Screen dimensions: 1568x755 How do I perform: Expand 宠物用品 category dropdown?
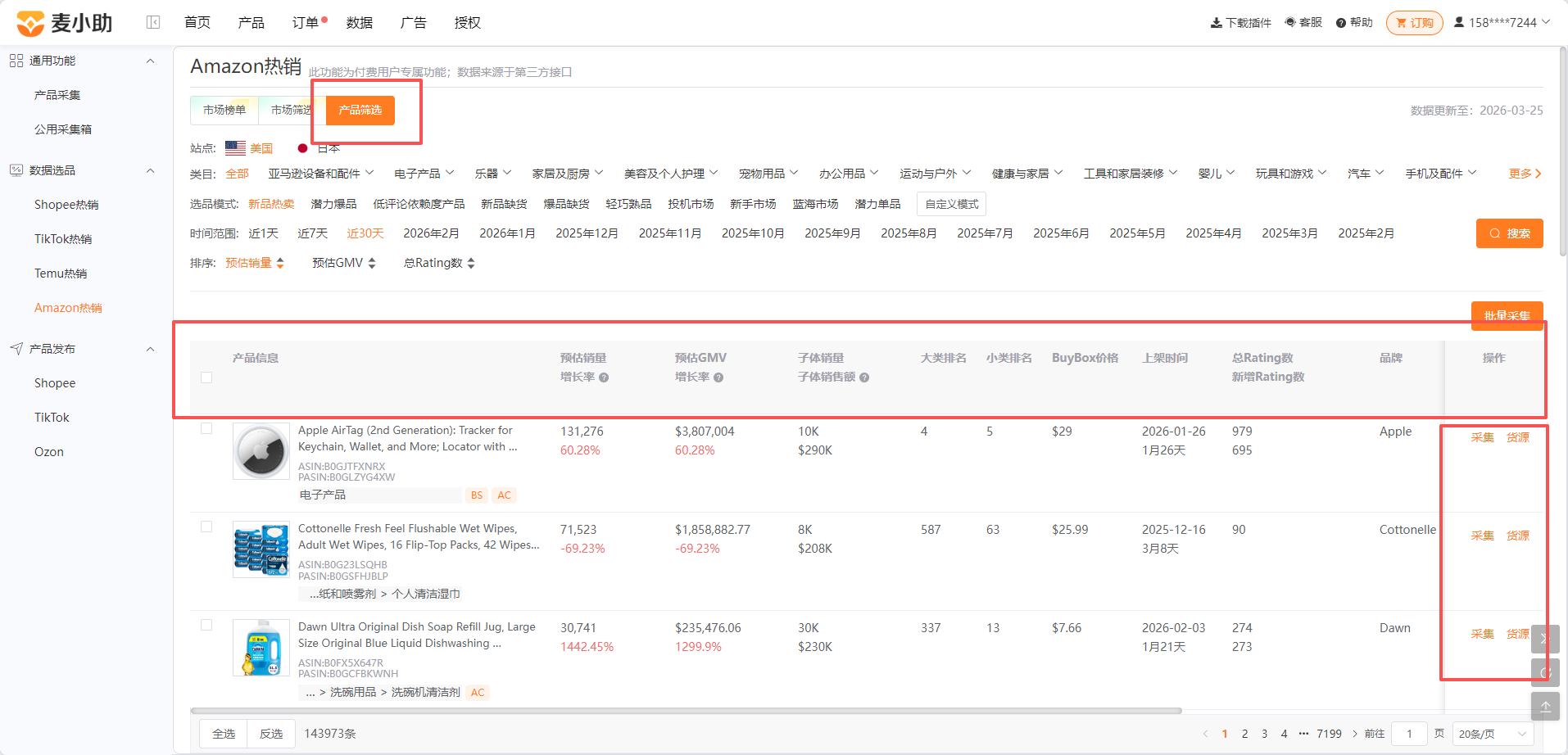tap(768, 174)
